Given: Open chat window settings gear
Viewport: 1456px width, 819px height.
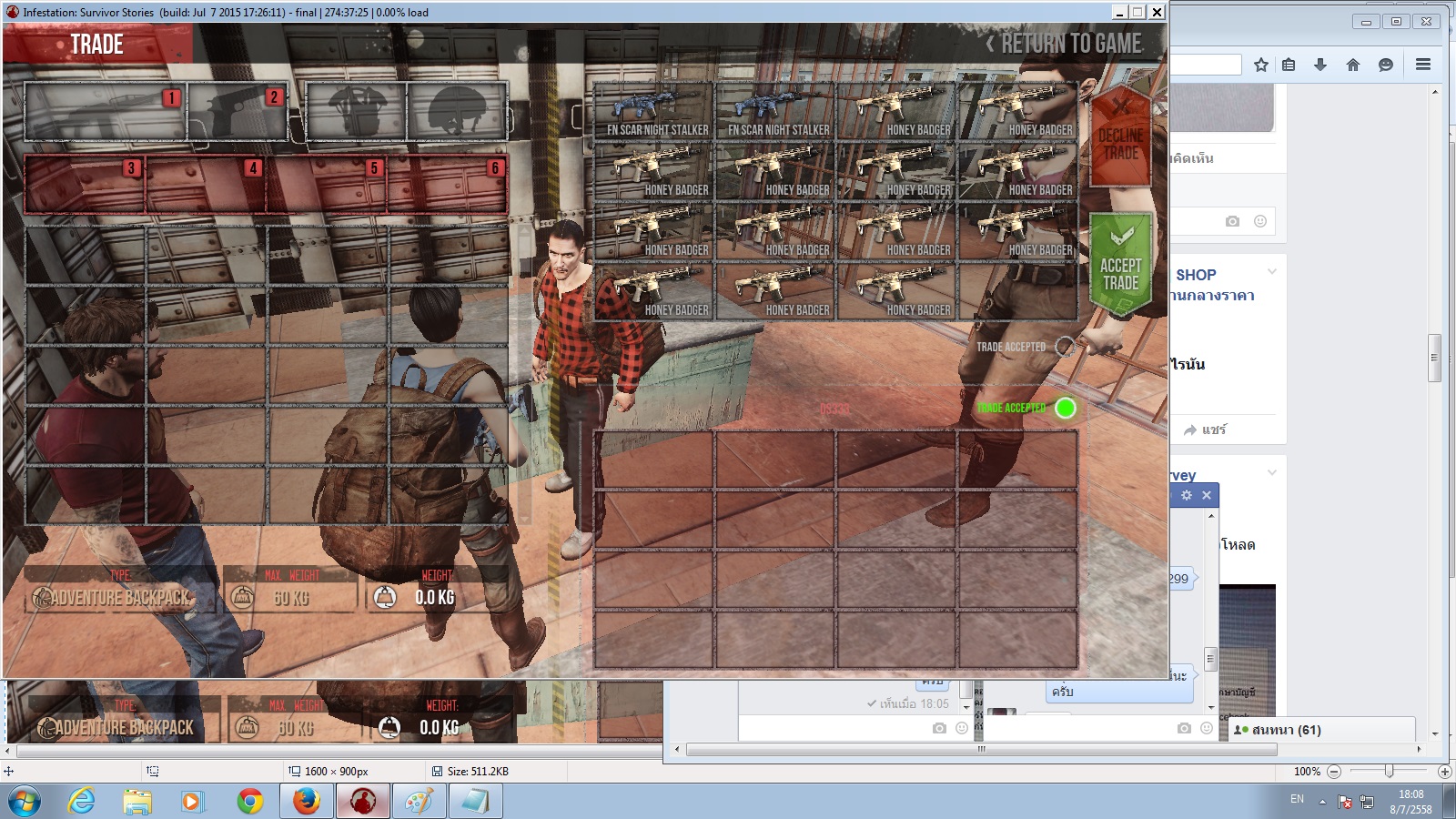Looking at the screenshot, I should click(1186, 495).
